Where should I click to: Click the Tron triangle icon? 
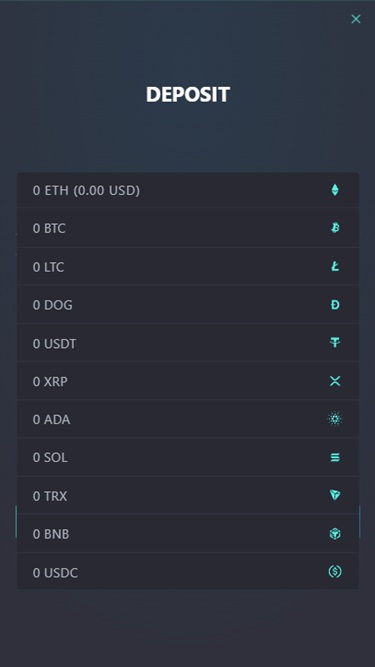[x=335, y=495]
